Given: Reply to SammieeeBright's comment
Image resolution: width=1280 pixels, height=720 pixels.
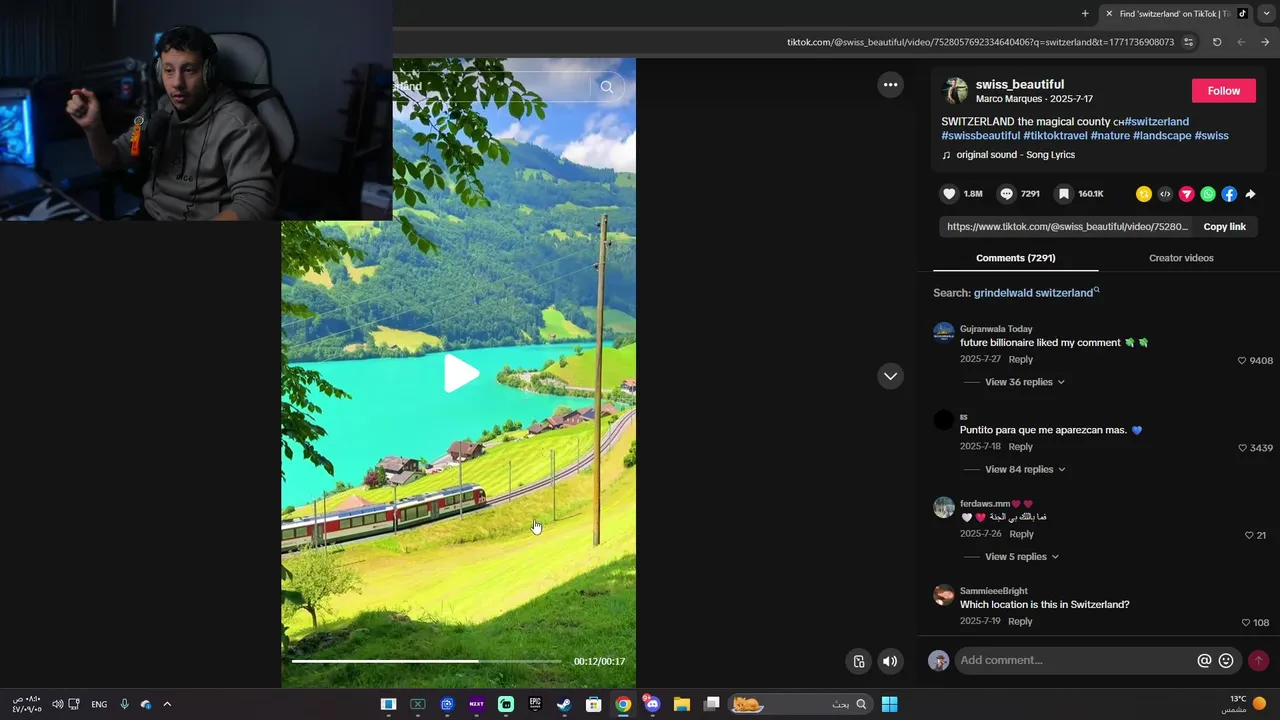Looking at the screenshot, I should pyautogui.click(x=1020, y=621).
